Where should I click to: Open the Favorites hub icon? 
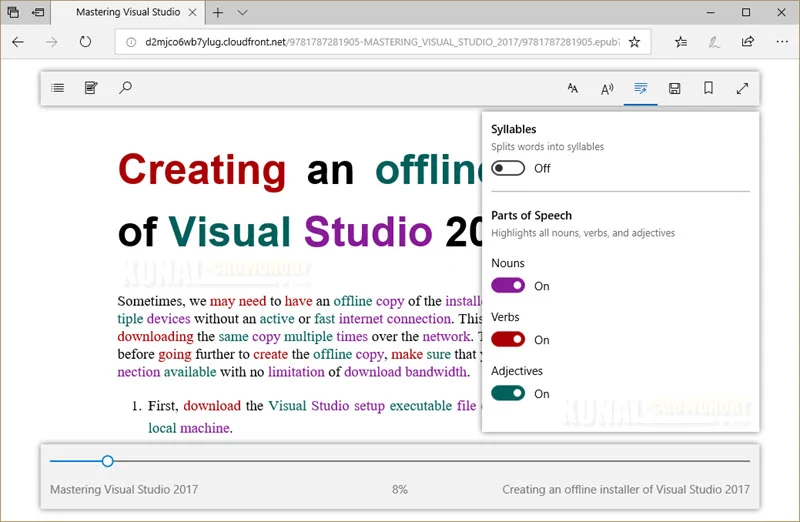(x=681, y=42)
